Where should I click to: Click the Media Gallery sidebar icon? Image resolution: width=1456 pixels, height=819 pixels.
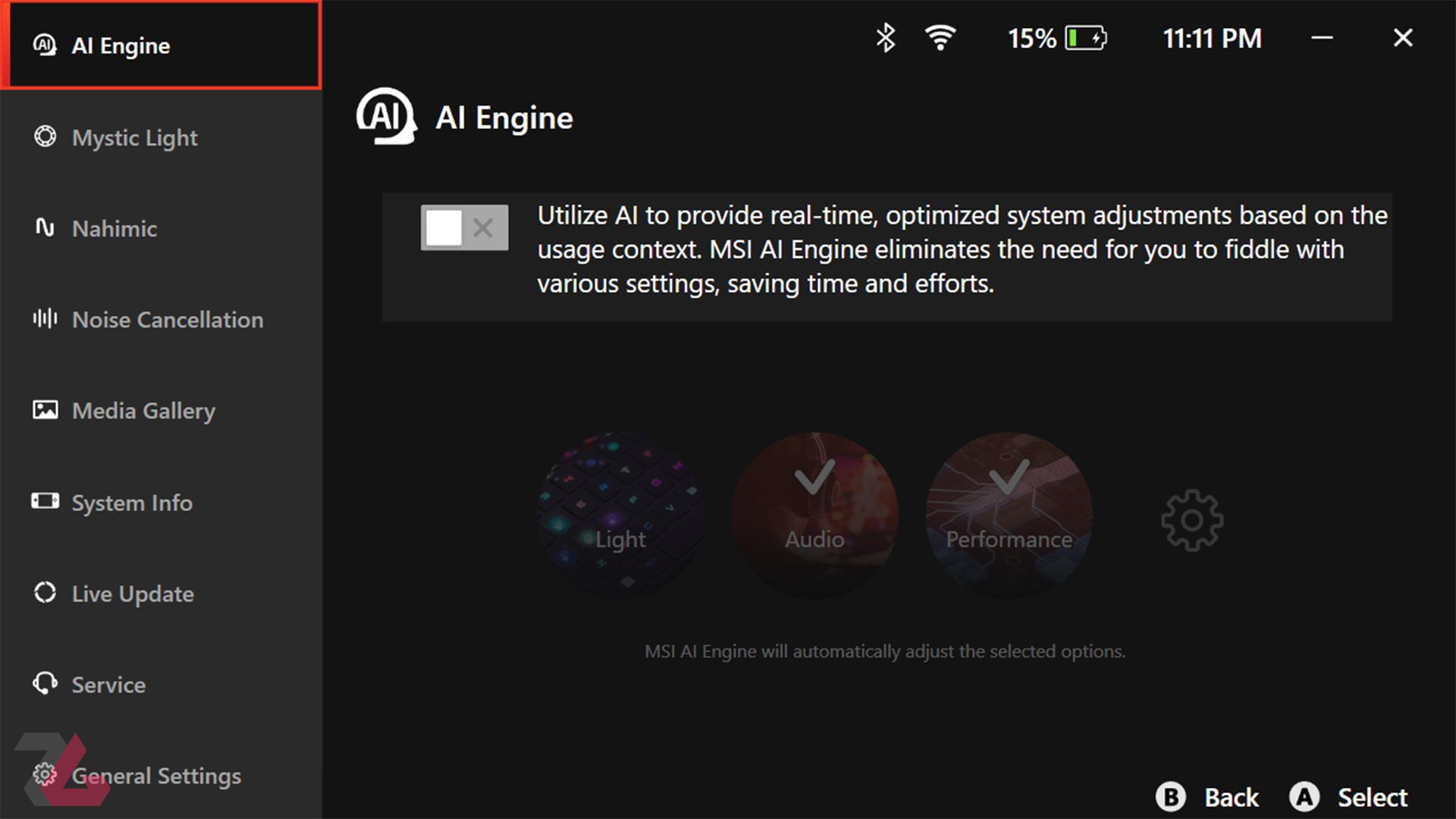pyautogui.click(x=46, y=410)
